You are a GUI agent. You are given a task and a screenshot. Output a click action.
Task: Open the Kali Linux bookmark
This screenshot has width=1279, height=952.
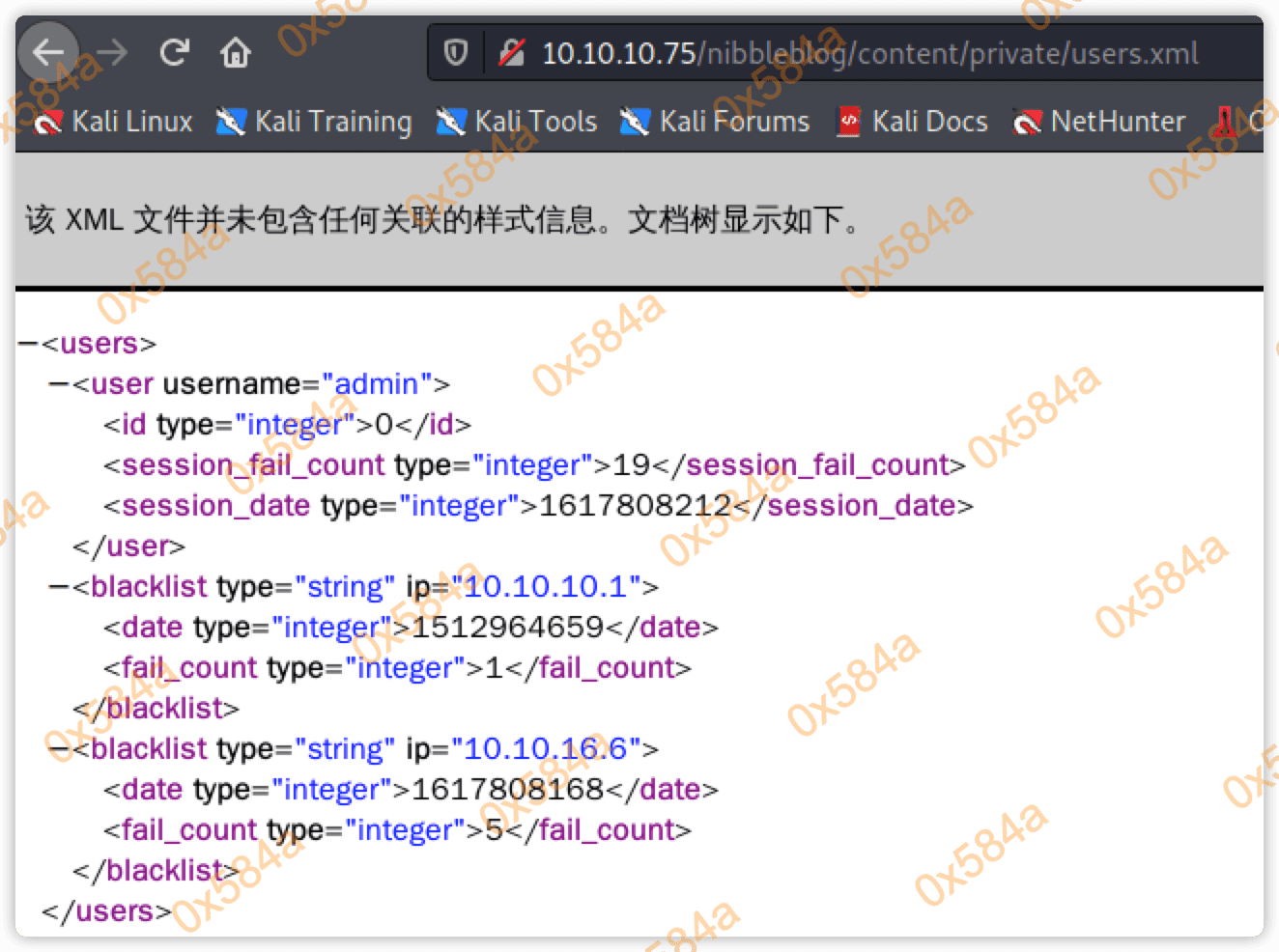(x=114, y=122)
